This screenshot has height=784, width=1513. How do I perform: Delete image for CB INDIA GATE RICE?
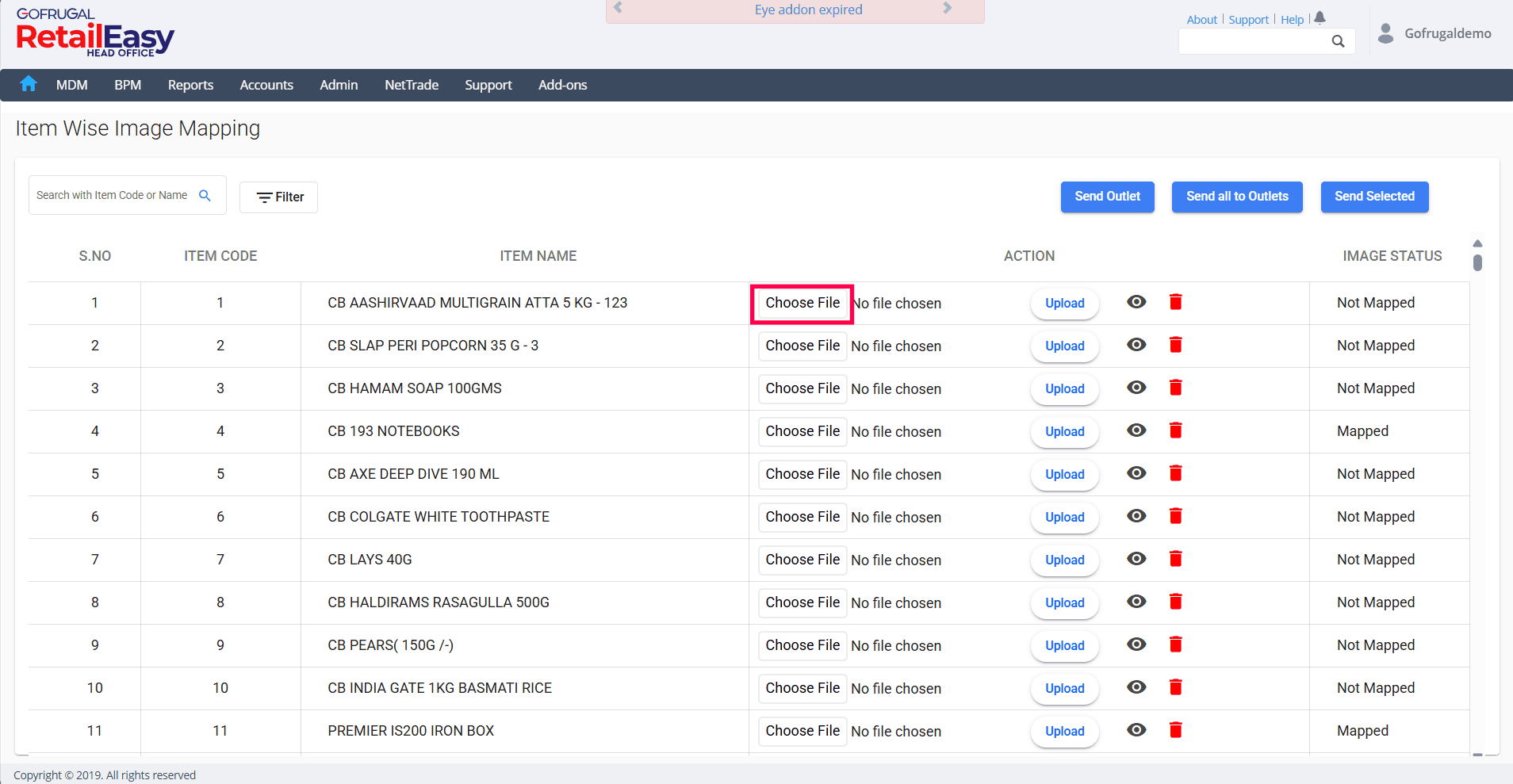click(x=1176, y=687)
